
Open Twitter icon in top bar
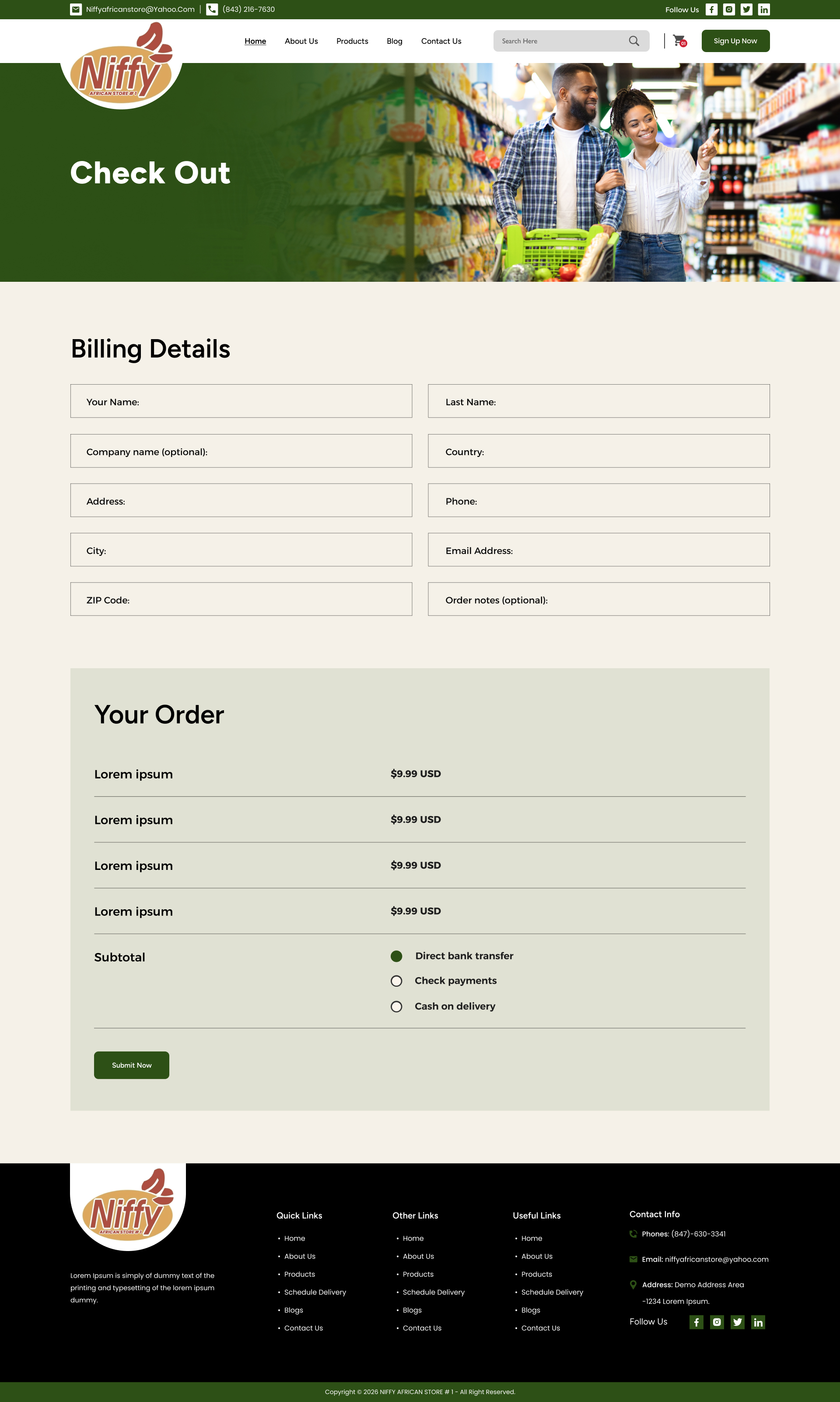[747, 10]
